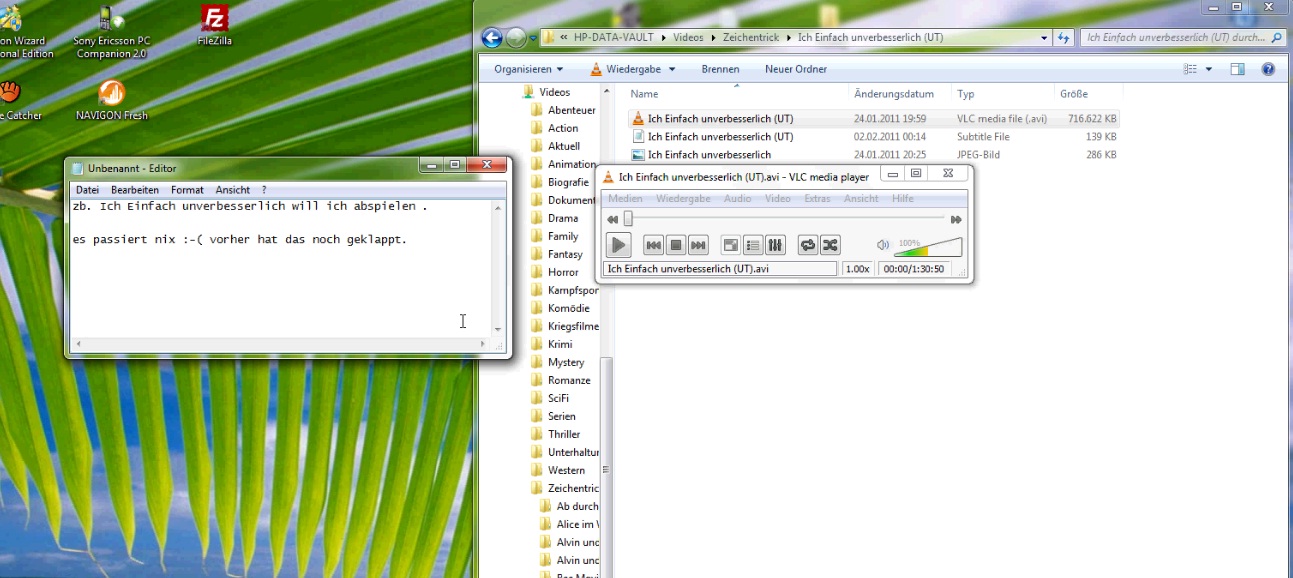The width and height of the screenshot is (1293, 578).
Task: Click the faster forward arrows in VLC
Action: pos(956,219)
